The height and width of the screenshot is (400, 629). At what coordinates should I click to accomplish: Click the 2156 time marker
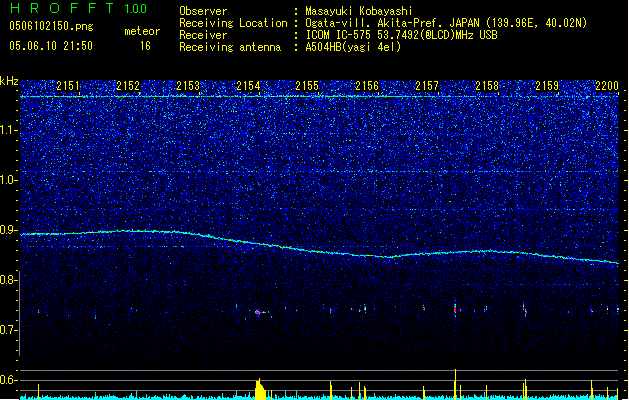pyautogui.click(x=367, y=86)
